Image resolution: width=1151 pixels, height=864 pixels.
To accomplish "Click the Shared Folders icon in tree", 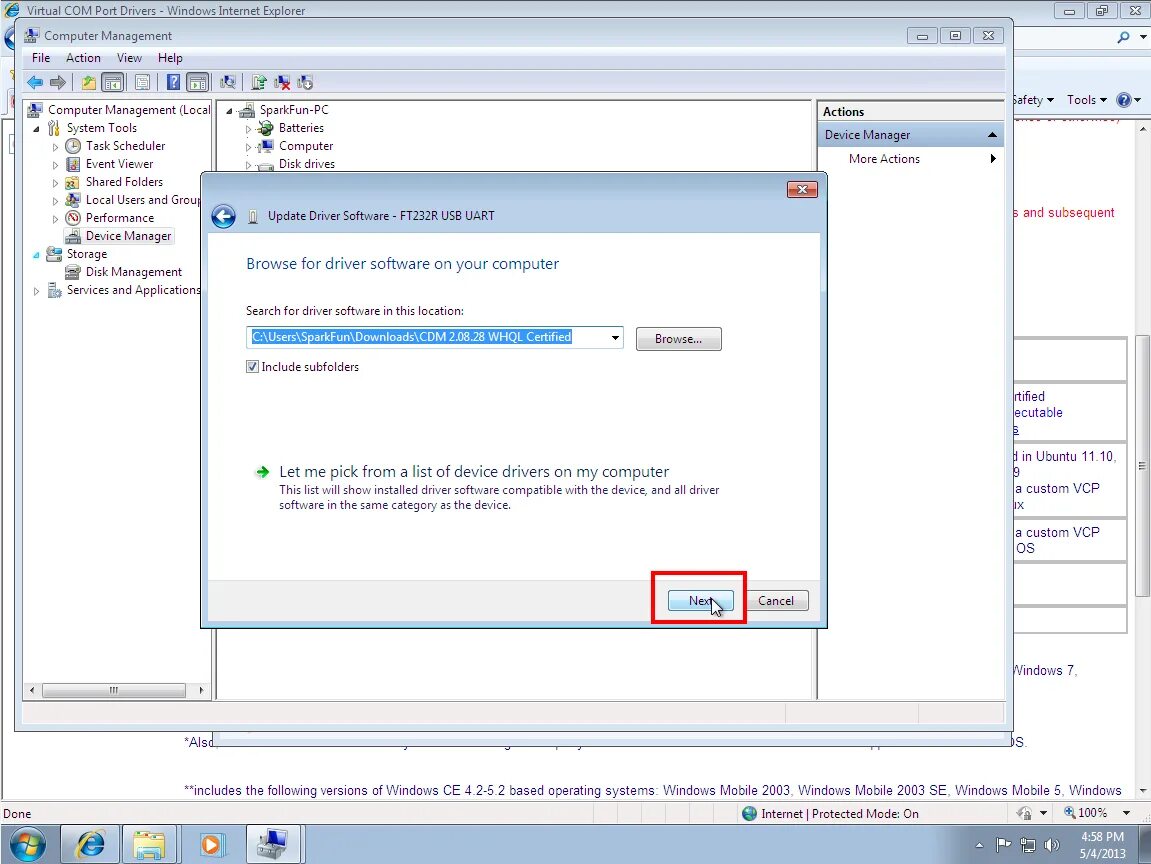I will coord(73,182).
